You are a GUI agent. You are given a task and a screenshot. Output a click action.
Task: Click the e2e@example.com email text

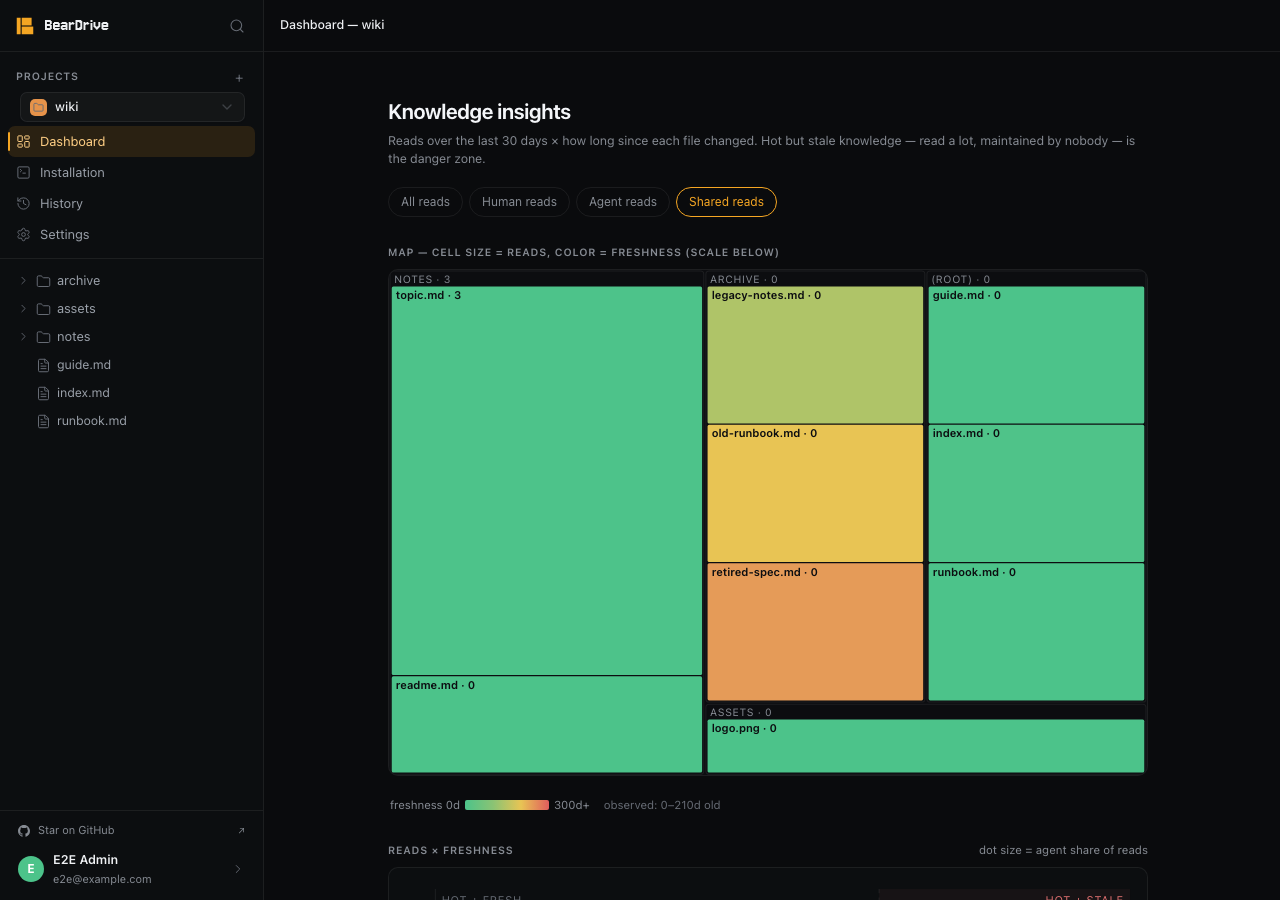pyautogui.click(x=102, y=880)
